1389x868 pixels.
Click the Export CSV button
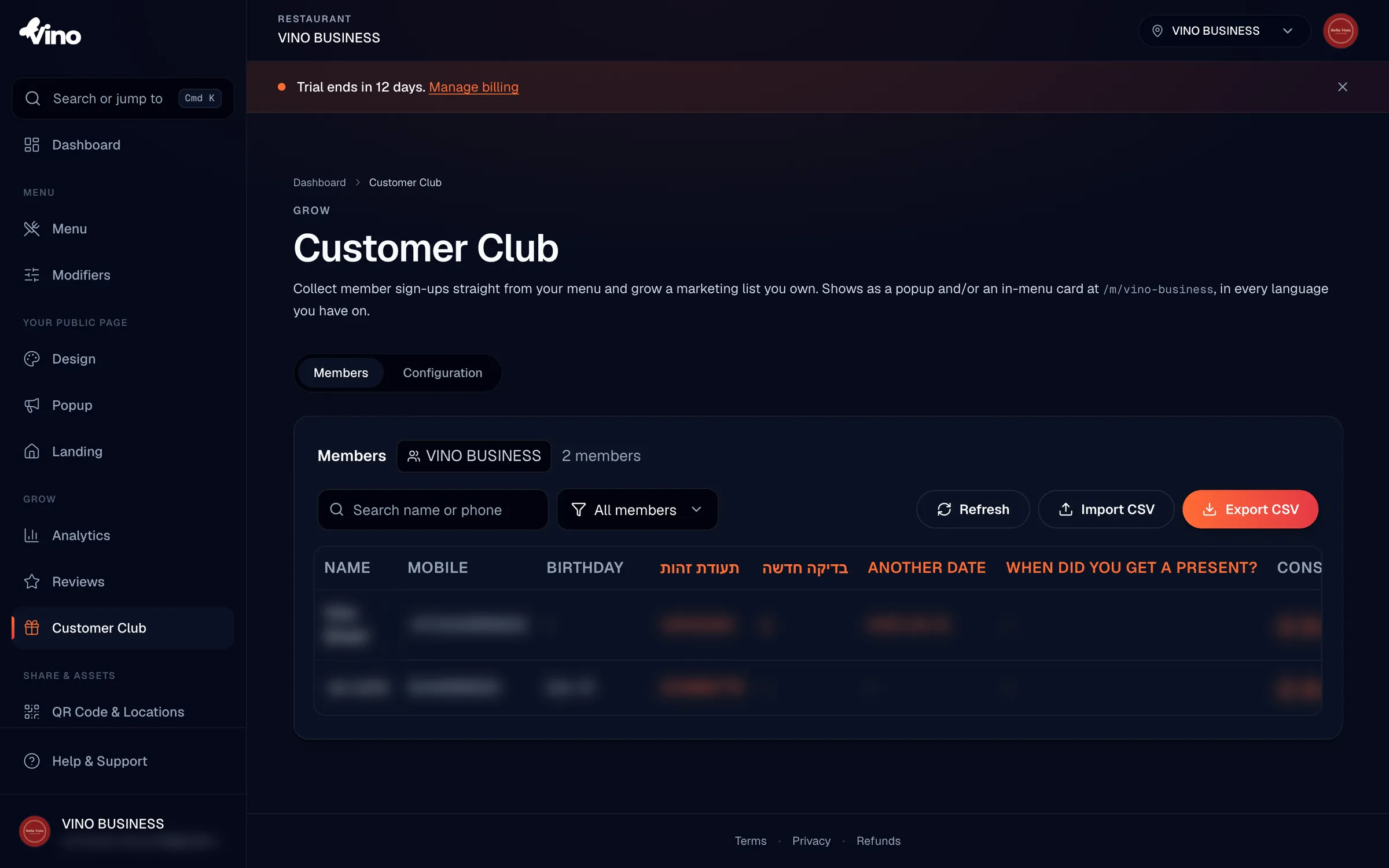1250,509
